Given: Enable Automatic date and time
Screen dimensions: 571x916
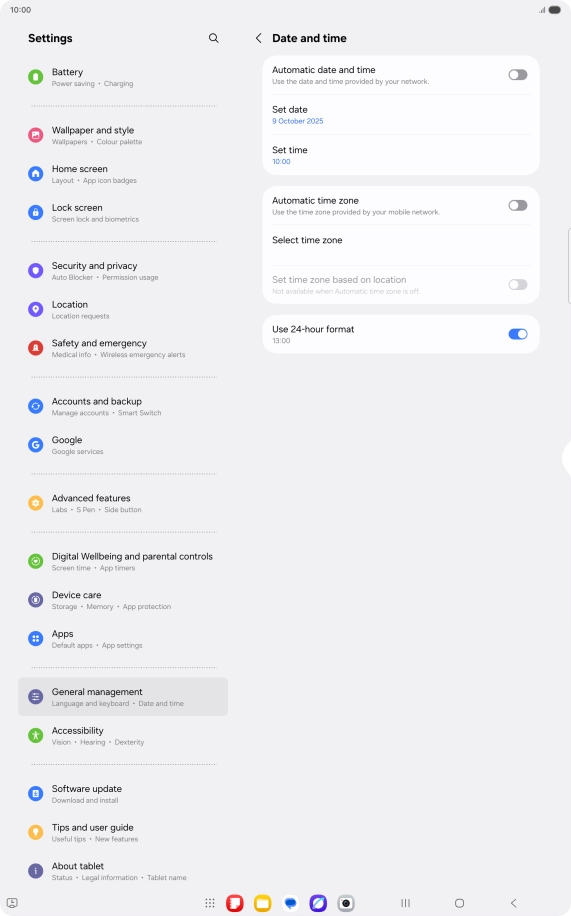Looking at the screenshot, I should [x=517, y=75].
